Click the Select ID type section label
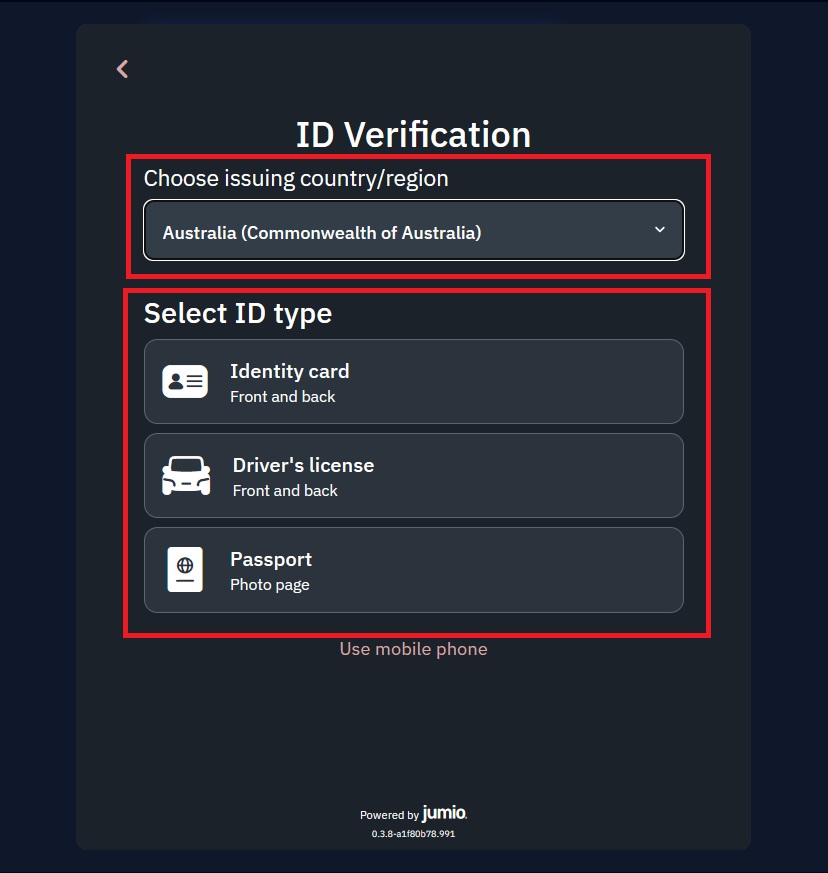This screenshot has height=873, width=828. [237, 313]
